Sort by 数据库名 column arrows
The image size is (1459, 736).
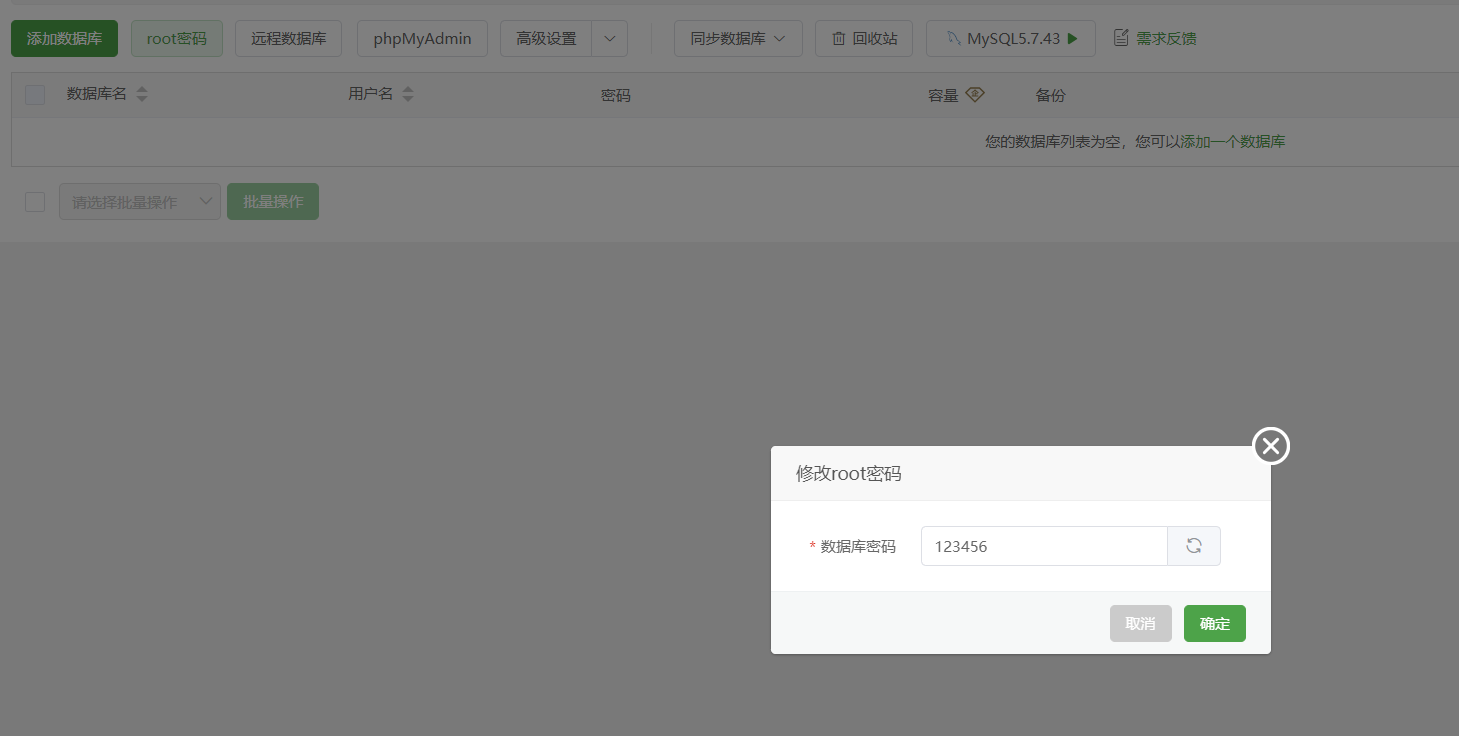tap(142, 94)
